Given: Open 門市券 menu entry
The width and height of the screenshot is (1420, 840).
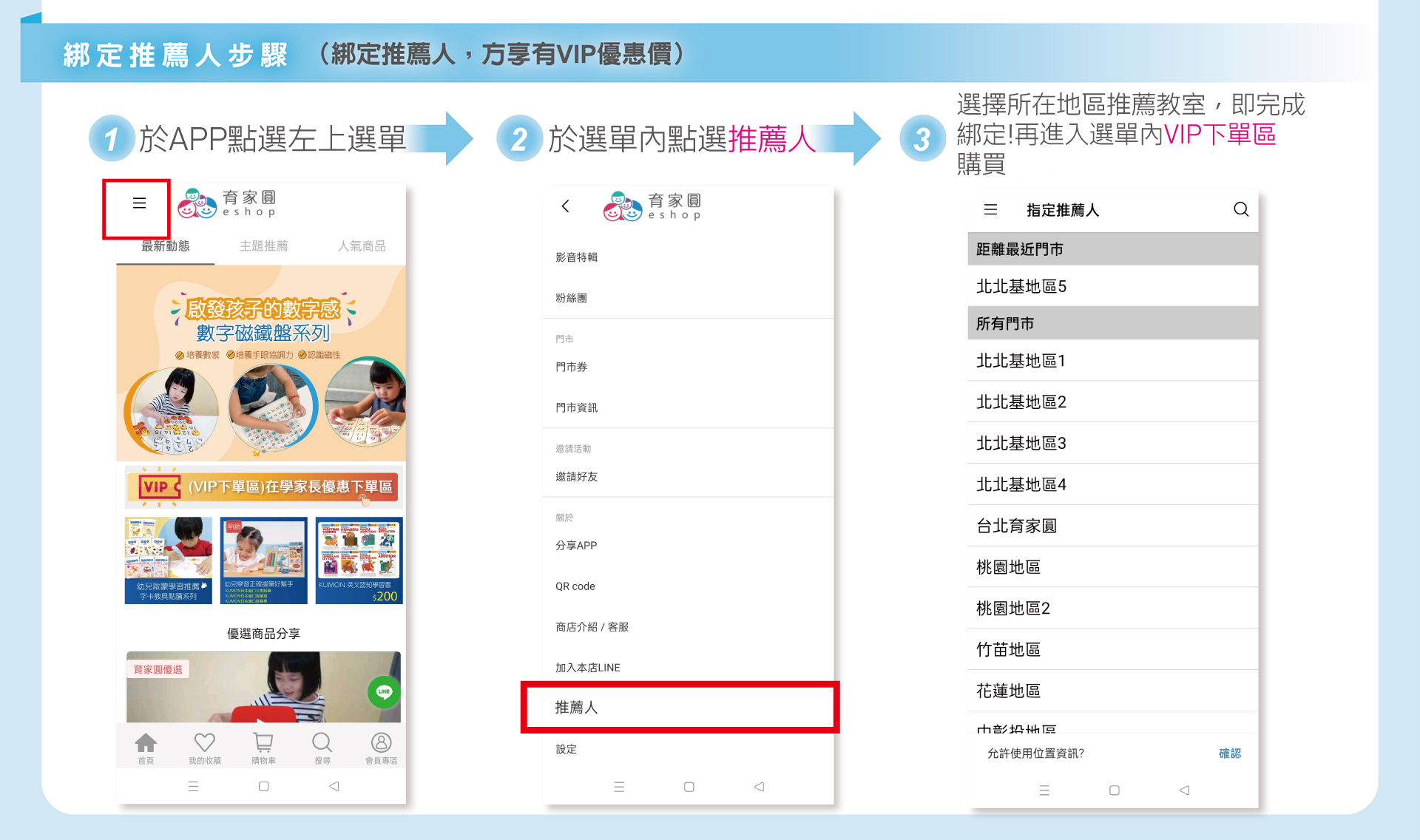Looking at the screenshot, I should 688,367.
